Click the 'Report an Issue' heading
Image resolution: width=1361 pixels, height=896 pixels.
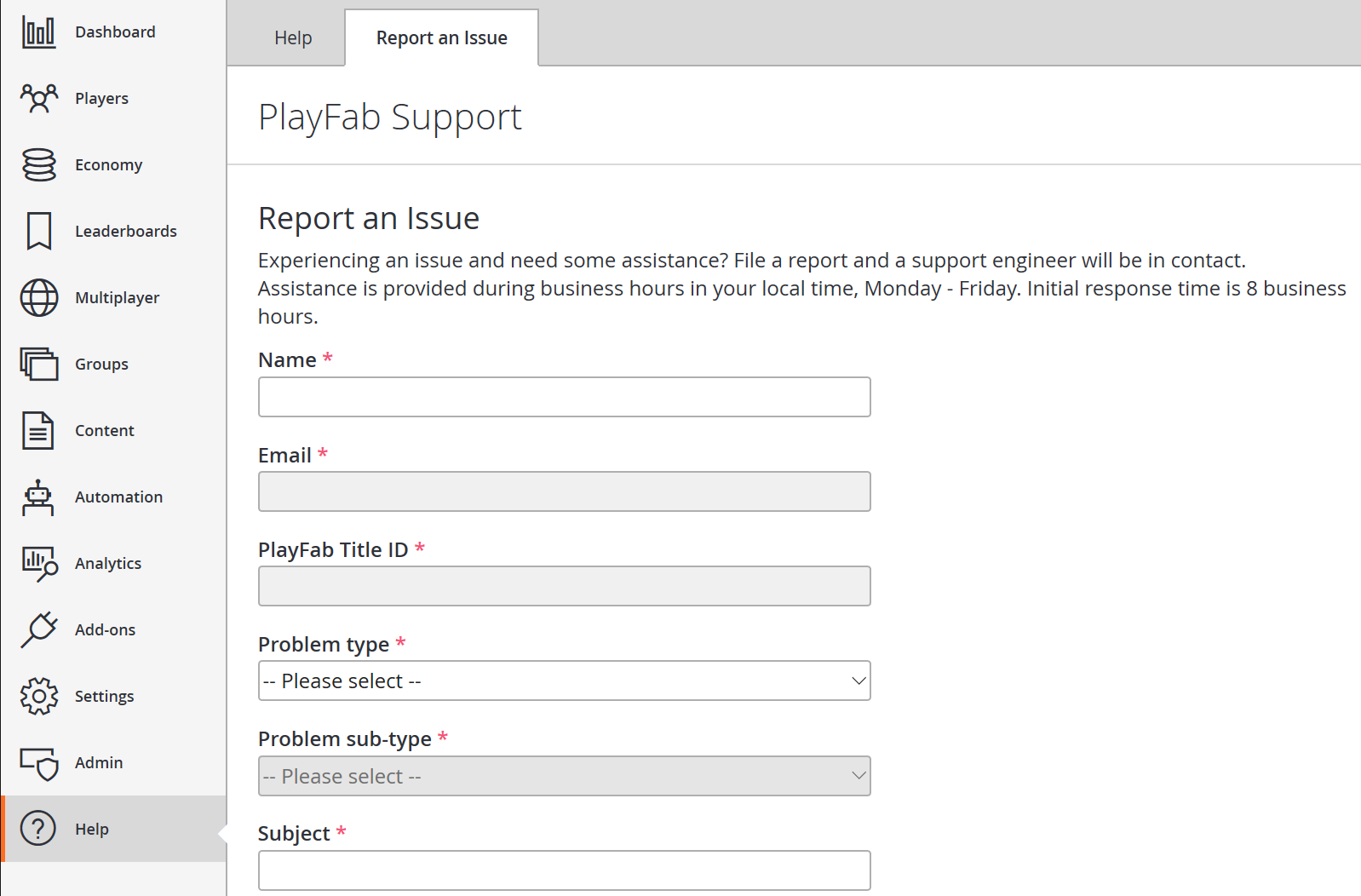point(369,219)
